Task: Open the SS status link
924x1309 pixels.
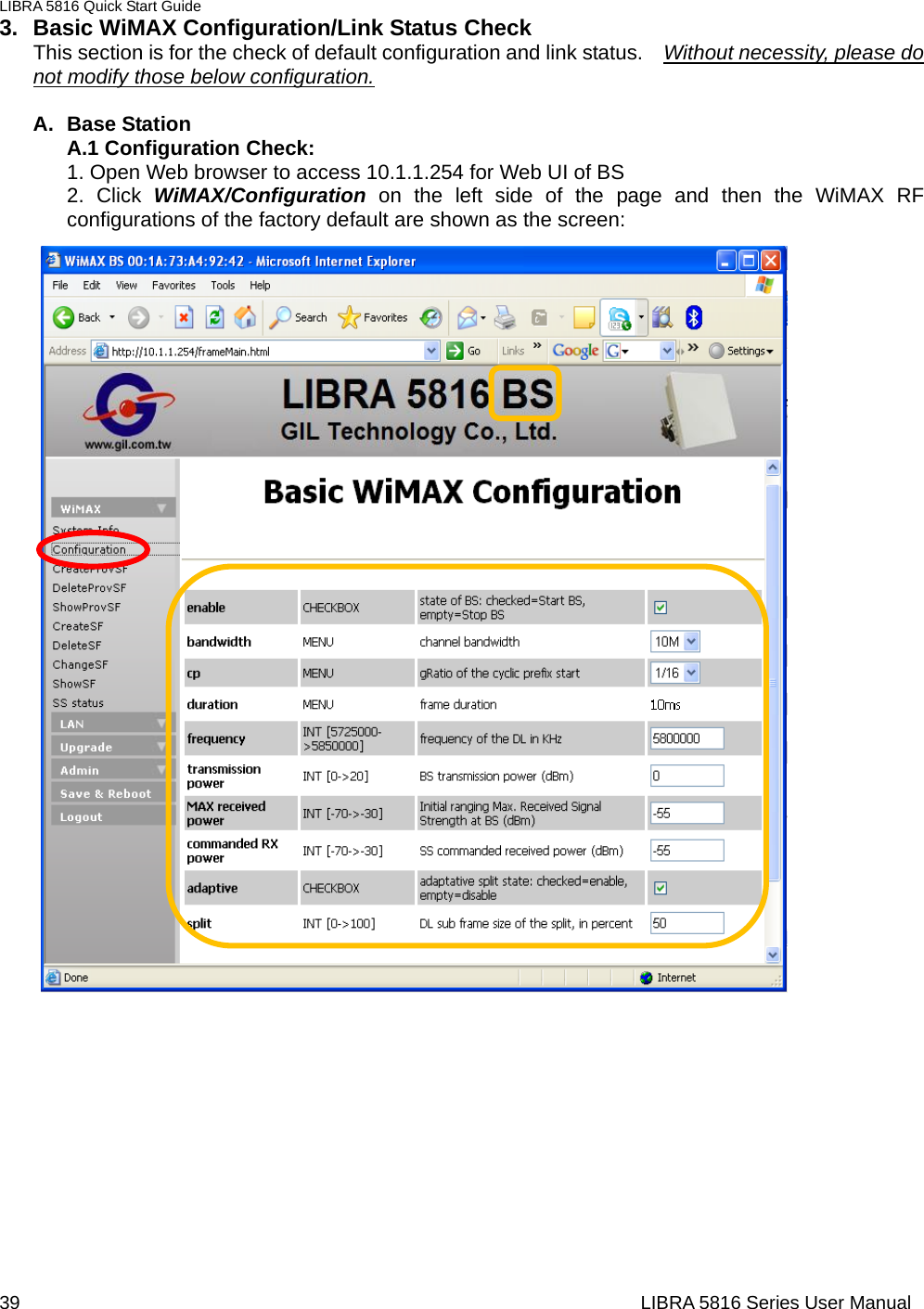Action: tap(78, 703)
